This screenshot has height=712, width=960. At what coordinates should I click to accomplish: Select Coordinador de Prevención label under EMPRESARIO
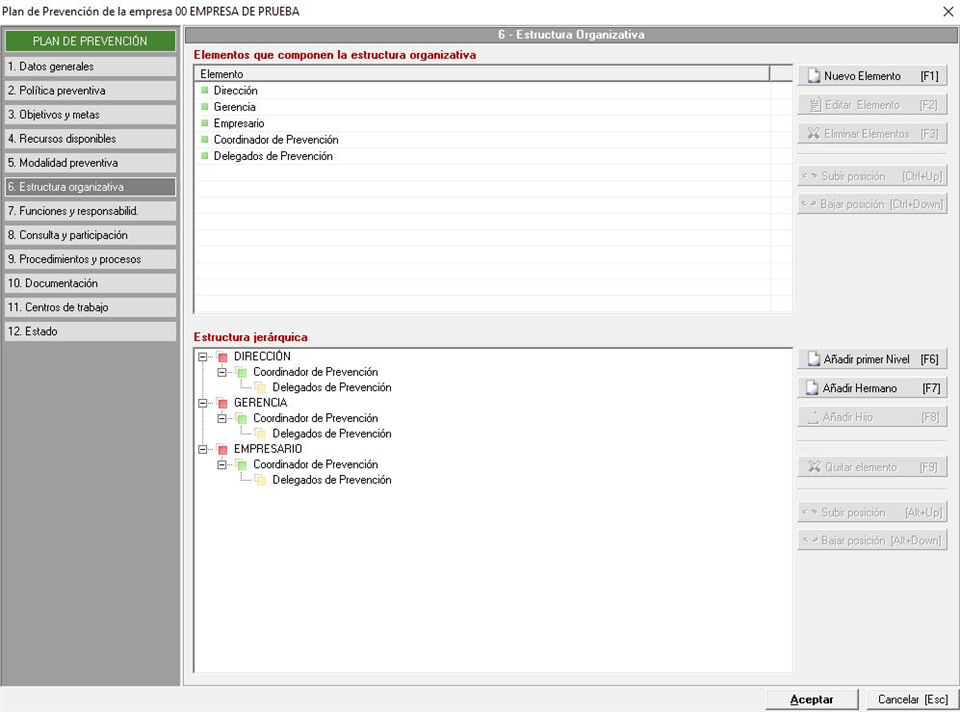click(315, 465)
